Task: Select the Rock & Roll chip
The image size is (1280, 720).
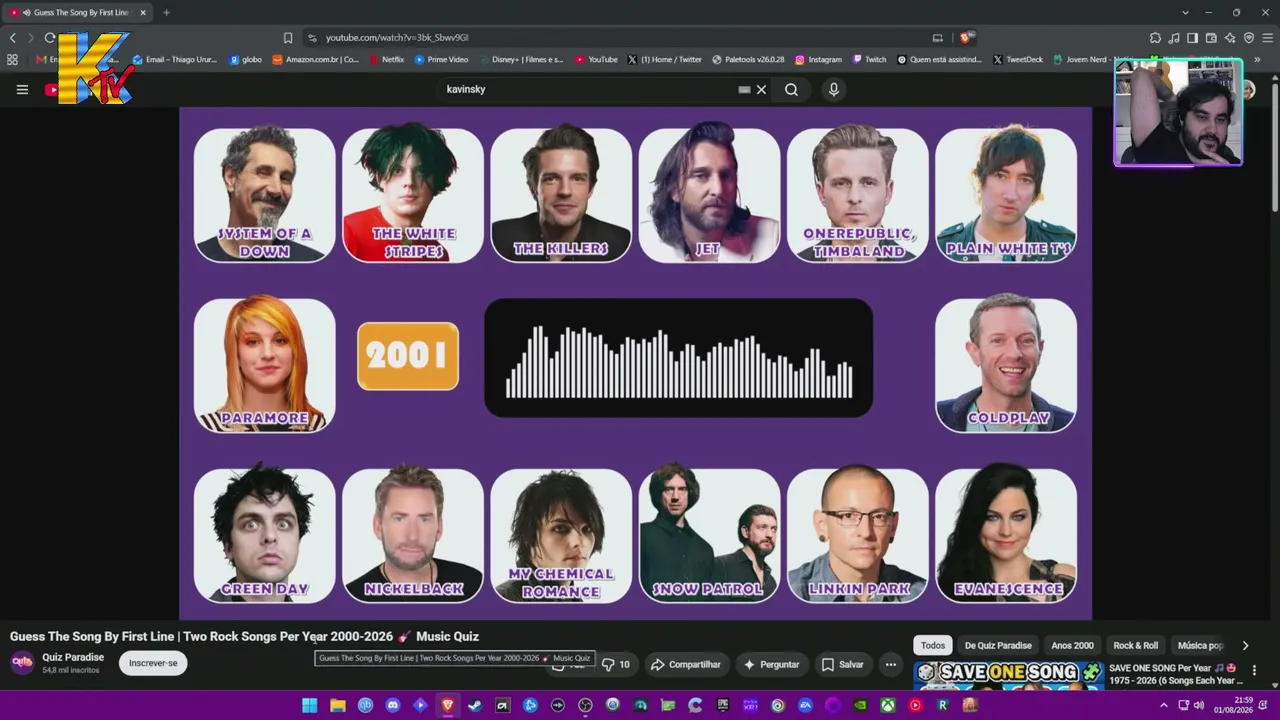Action: [1136, 645]
